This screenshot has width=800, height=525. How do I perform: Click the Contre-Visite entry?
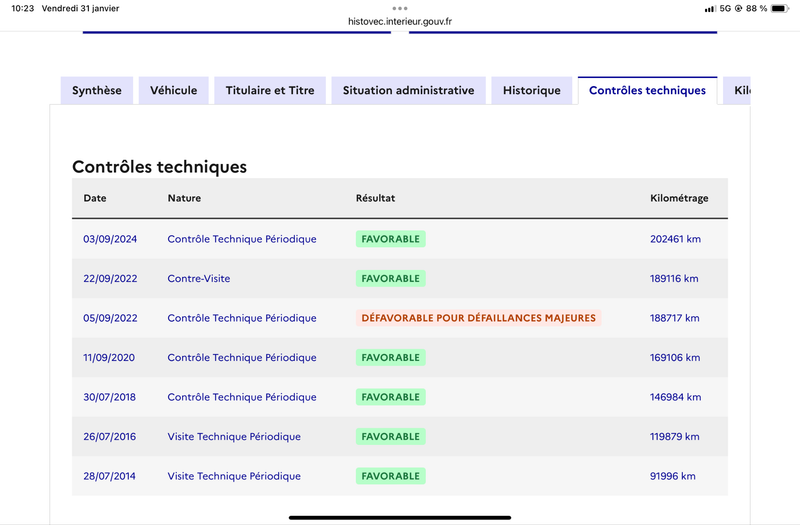(x=198, y=279)
